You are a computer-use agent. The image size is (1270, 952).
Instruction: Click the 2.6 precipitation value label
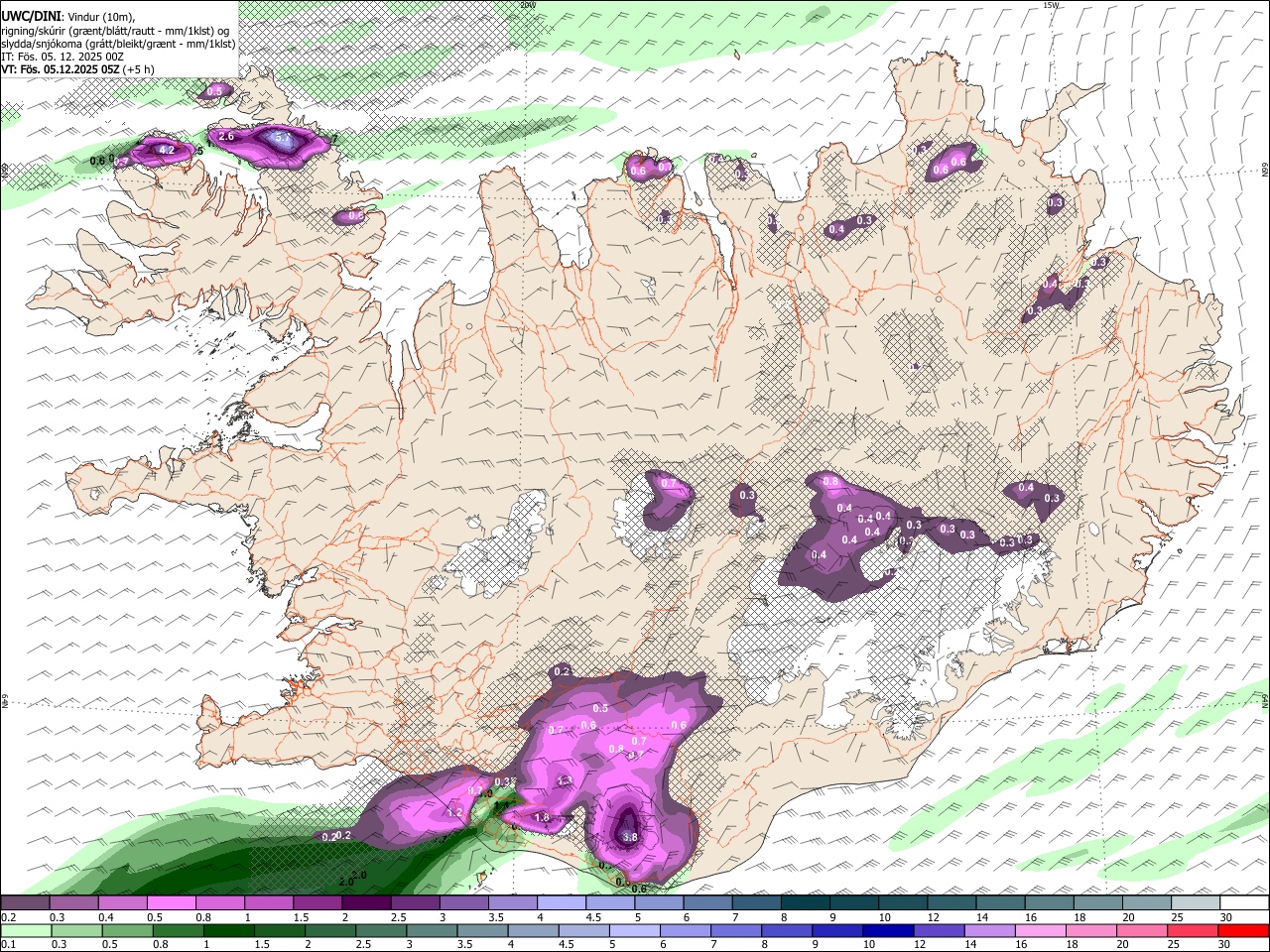[x=226, y=137]
